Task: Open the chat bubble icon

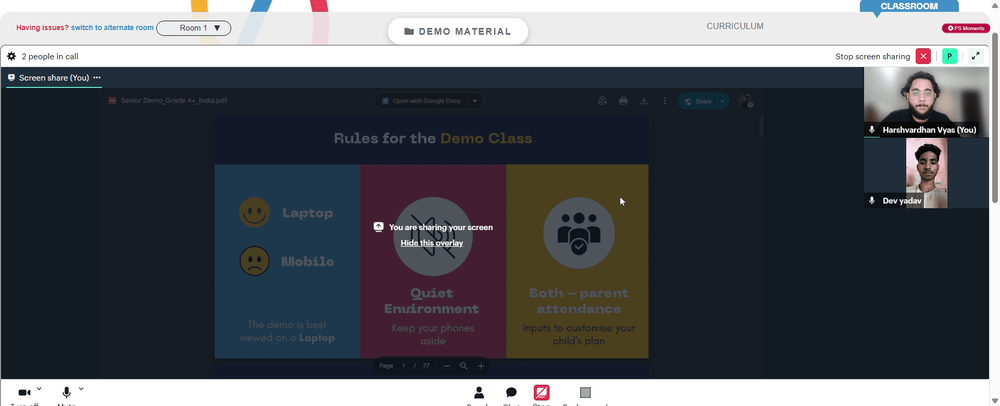Action: 511,393
